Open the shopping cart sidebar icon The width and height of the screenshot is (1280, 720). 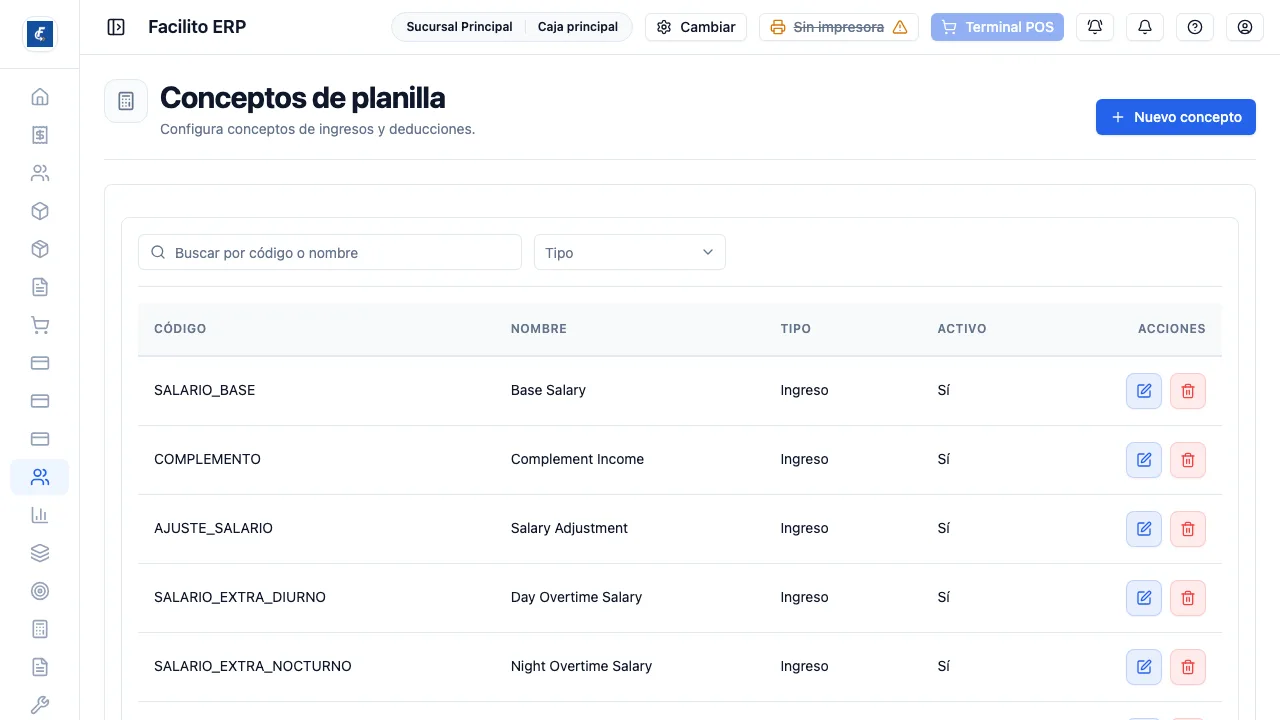[40, 325]
